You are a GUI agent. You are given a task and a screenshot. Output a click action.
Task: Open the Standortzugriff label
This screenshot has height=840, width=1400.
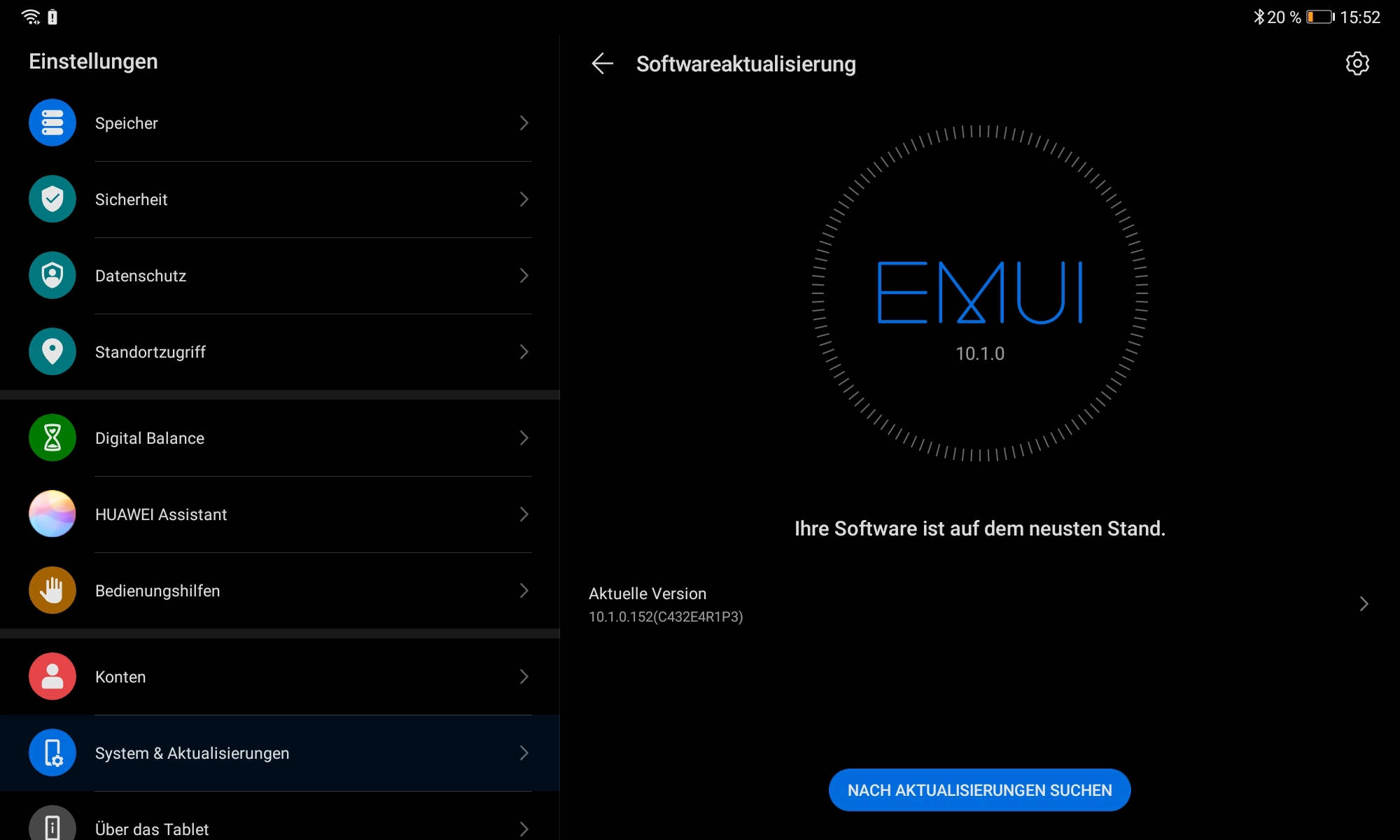point(150,352)
